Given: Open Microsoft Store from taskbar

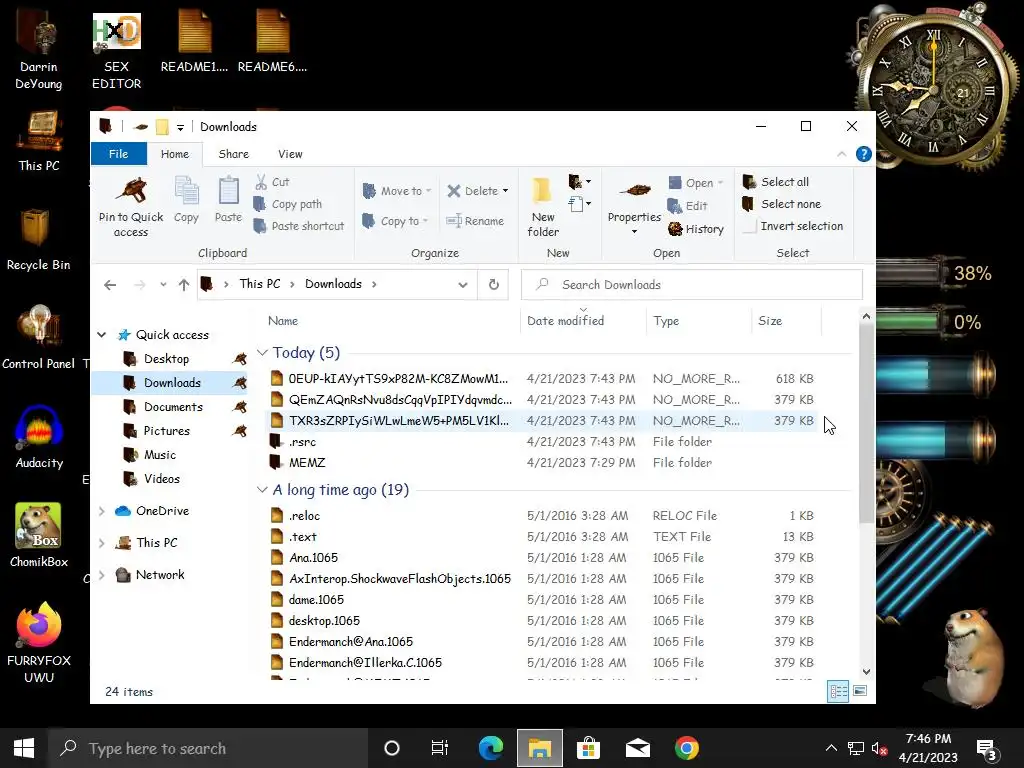Looking at the screenshot, I should pyautogui.click(x=588, y=748).
